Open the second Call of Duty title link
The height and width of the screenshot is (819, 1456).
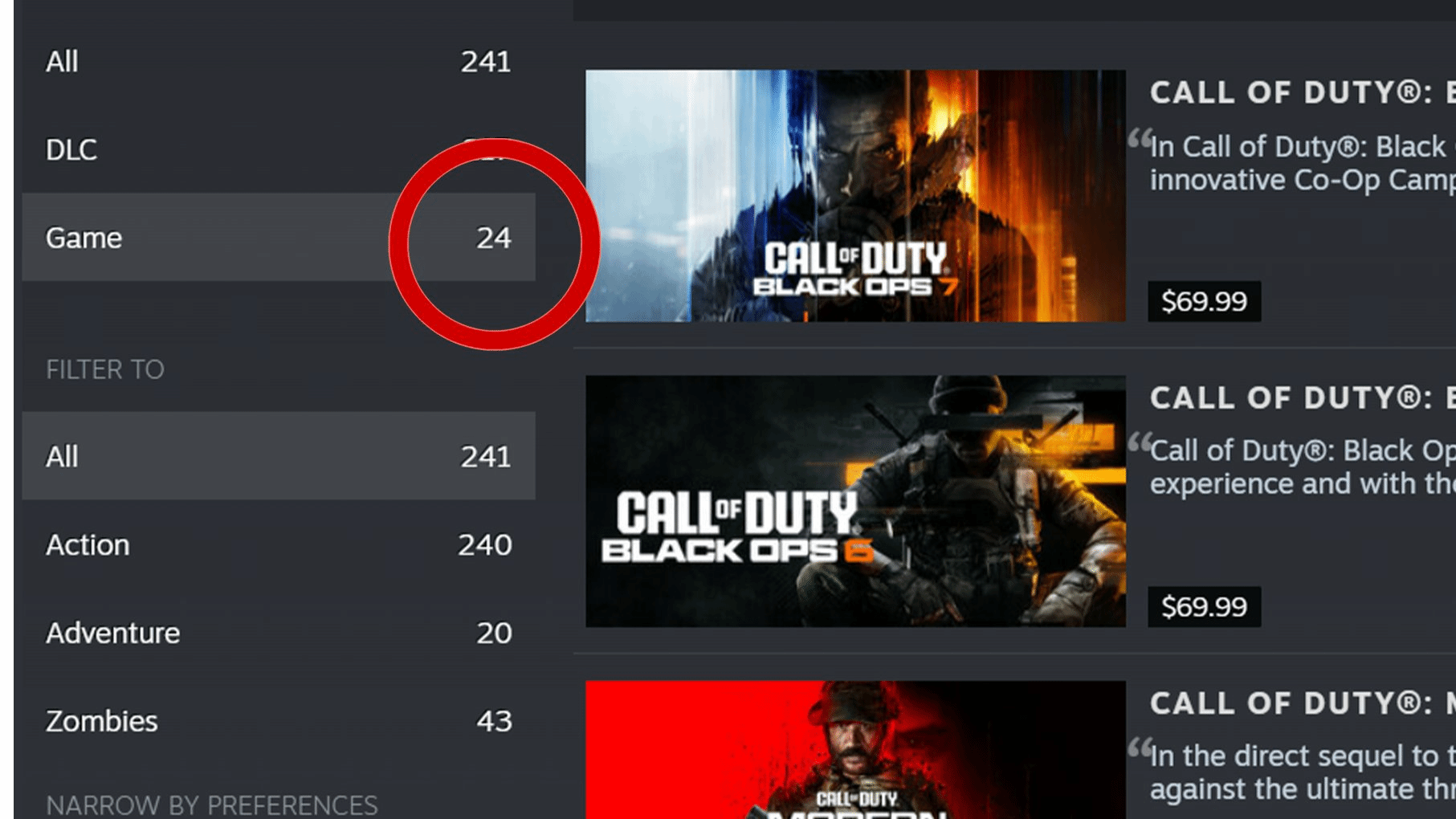pyautogui.click(x=1303, y=397)
